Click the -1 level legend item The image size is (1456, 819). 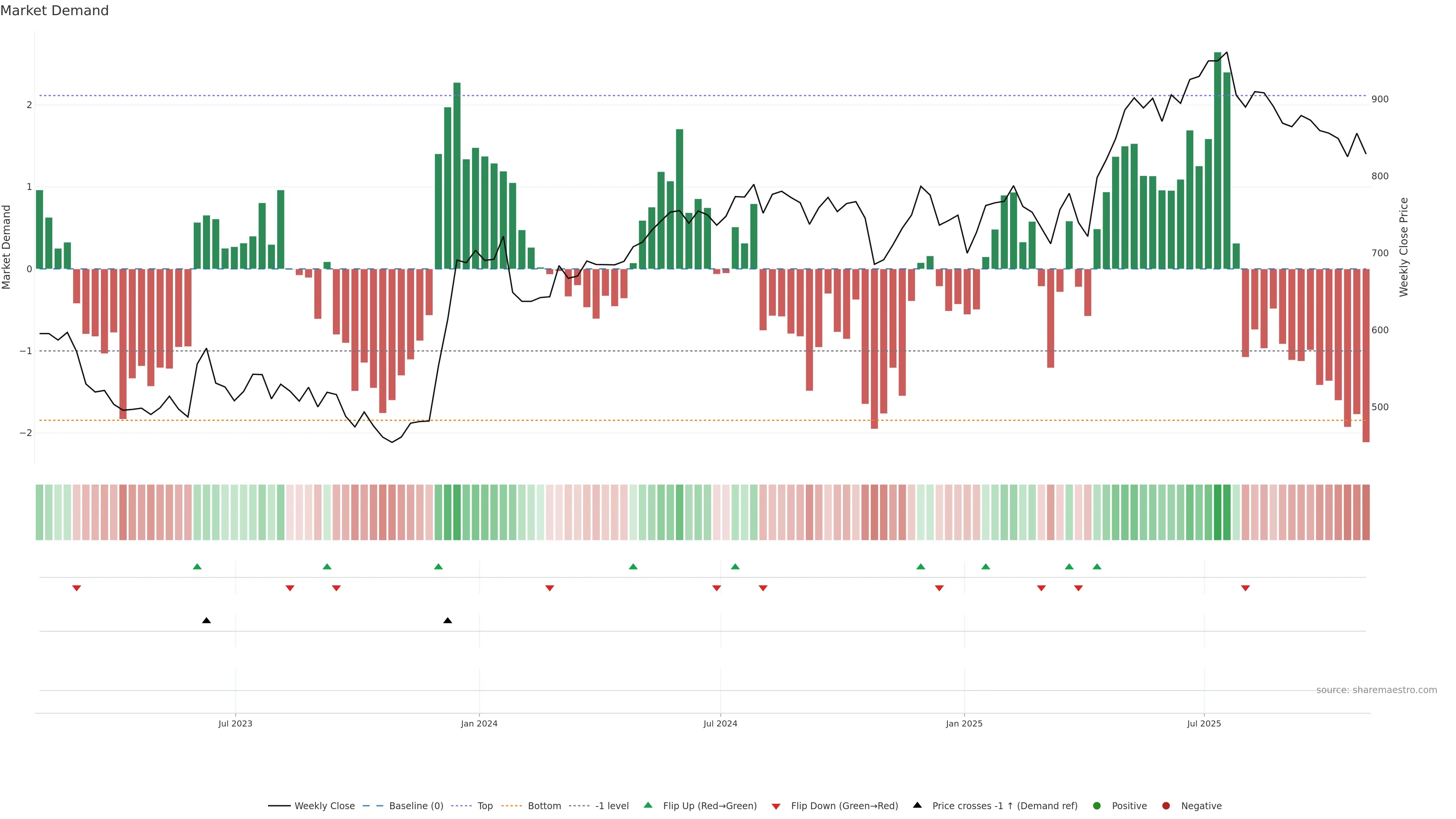coord(612,806)
